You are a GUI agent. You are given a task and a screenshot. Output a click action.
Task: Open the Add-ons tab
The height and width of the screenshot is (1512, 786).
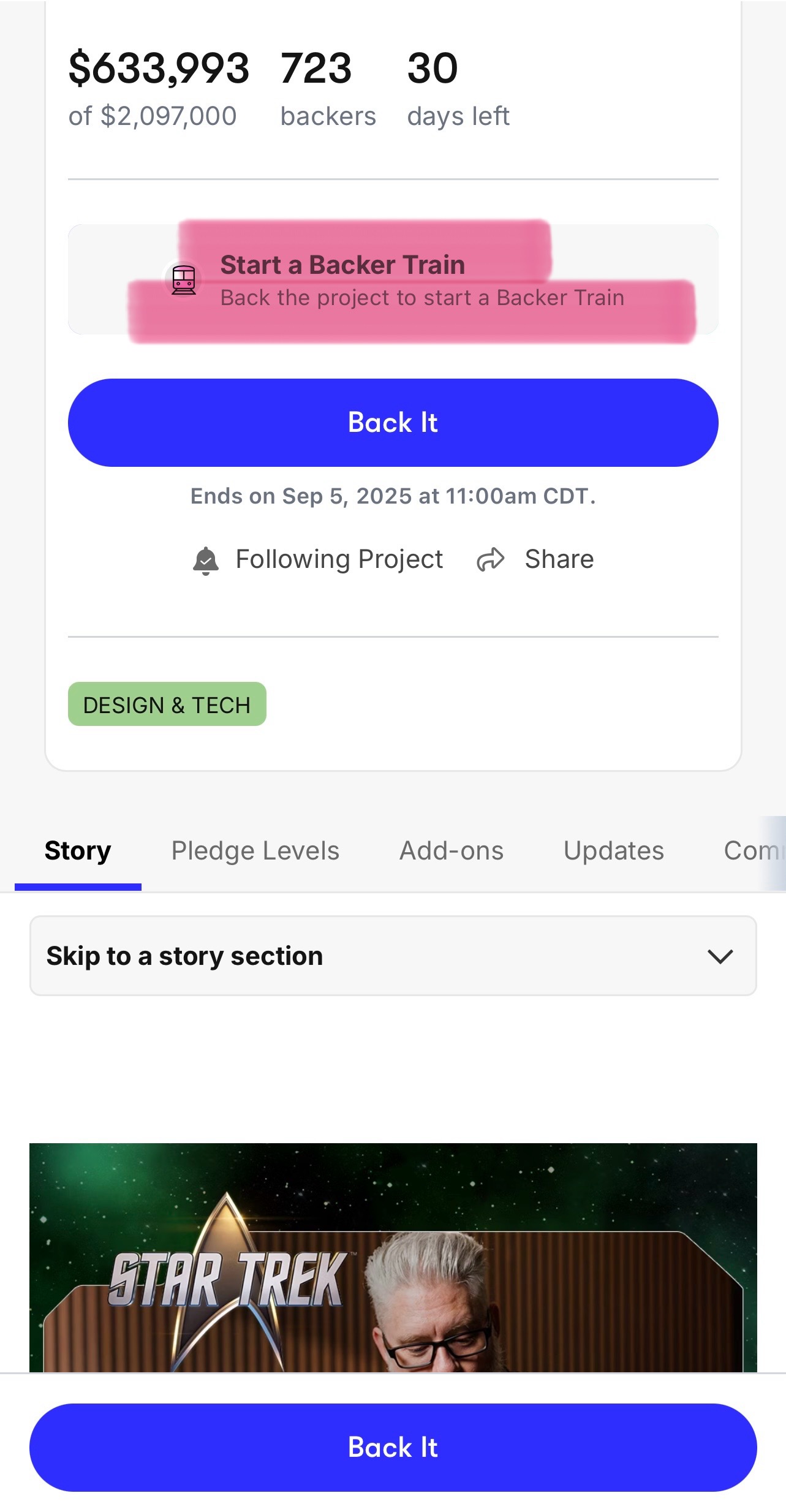pos(452,850)
